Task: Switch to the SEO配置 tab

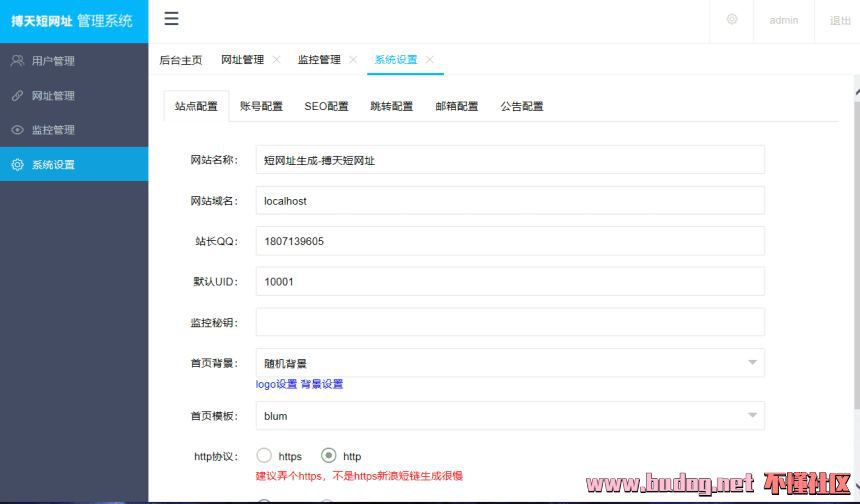Action: point(326,106)
